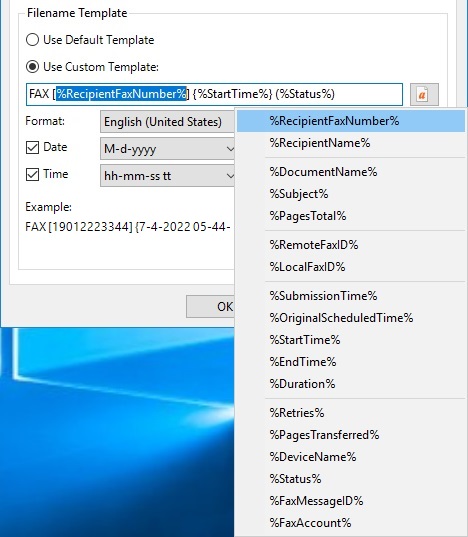Click inside the custom template text field
This screenshot has width=468, height=537.
pos(214,94)
